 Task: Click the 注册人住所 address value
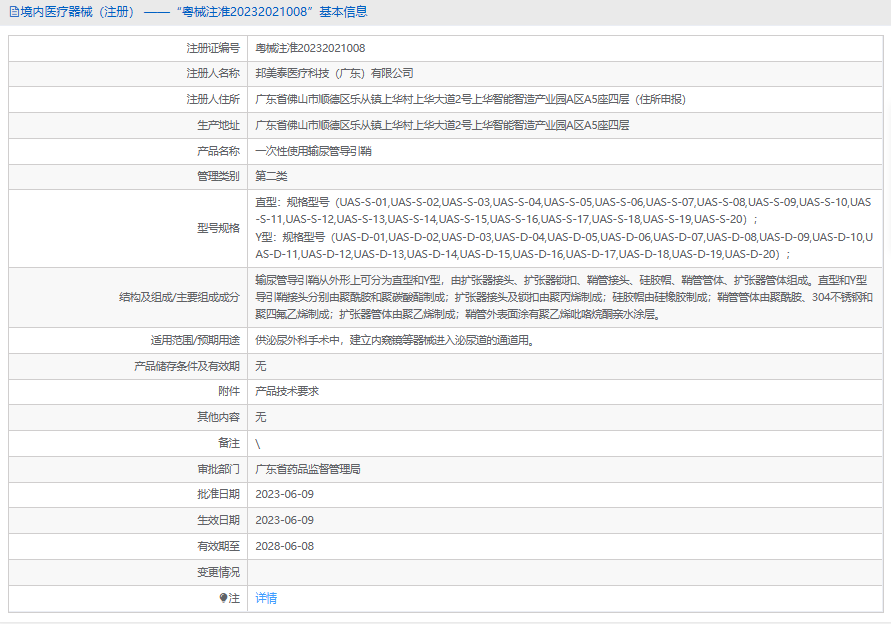click(x=471, y=99)
